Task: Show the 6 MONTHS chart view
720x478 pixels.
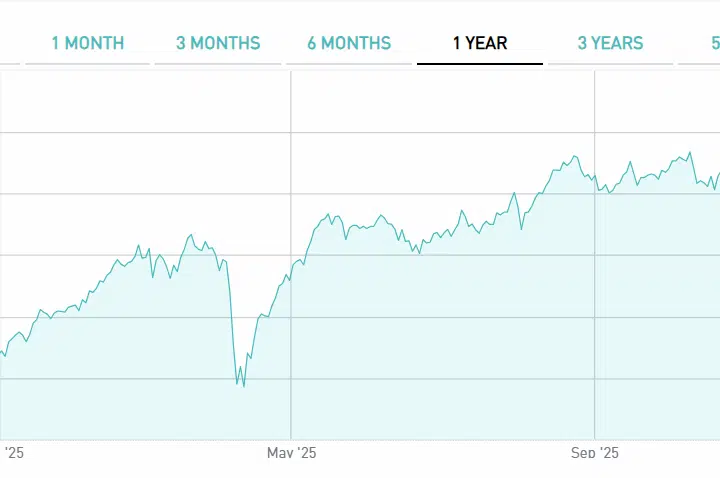Action: pyautogui.click(x=349, y=43)
